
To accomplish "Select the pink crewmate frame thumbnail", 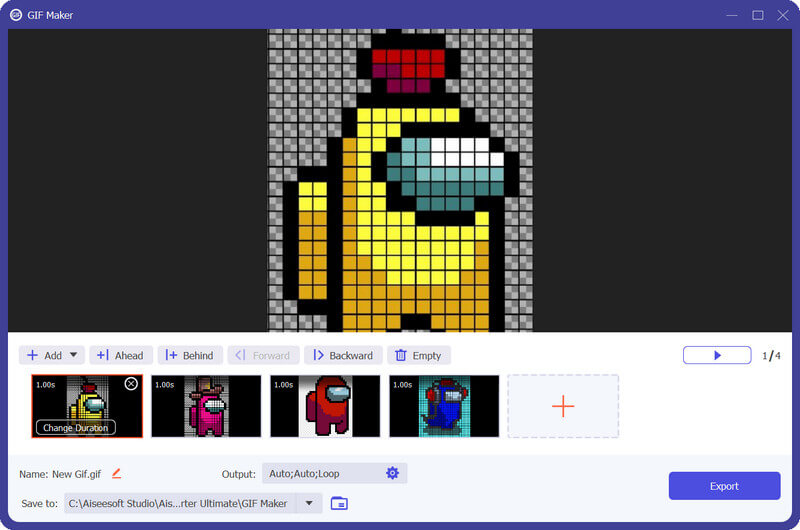I will (206, 406).
